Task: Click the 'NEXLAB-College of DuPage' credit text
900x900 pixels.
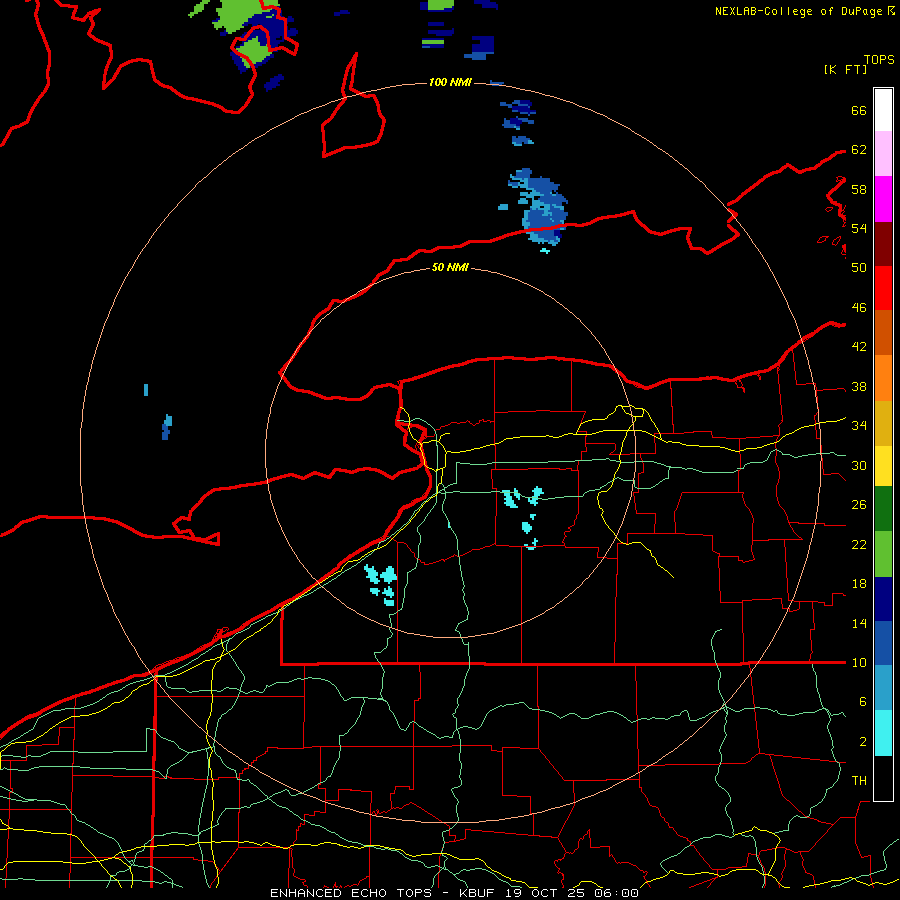Action: 799,11
